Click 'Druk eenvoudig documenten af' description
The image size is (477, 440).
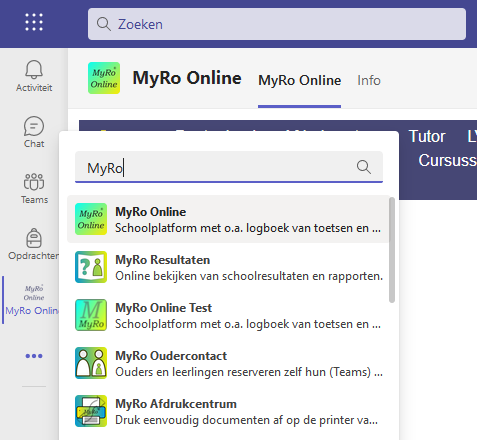coord(246,420)
